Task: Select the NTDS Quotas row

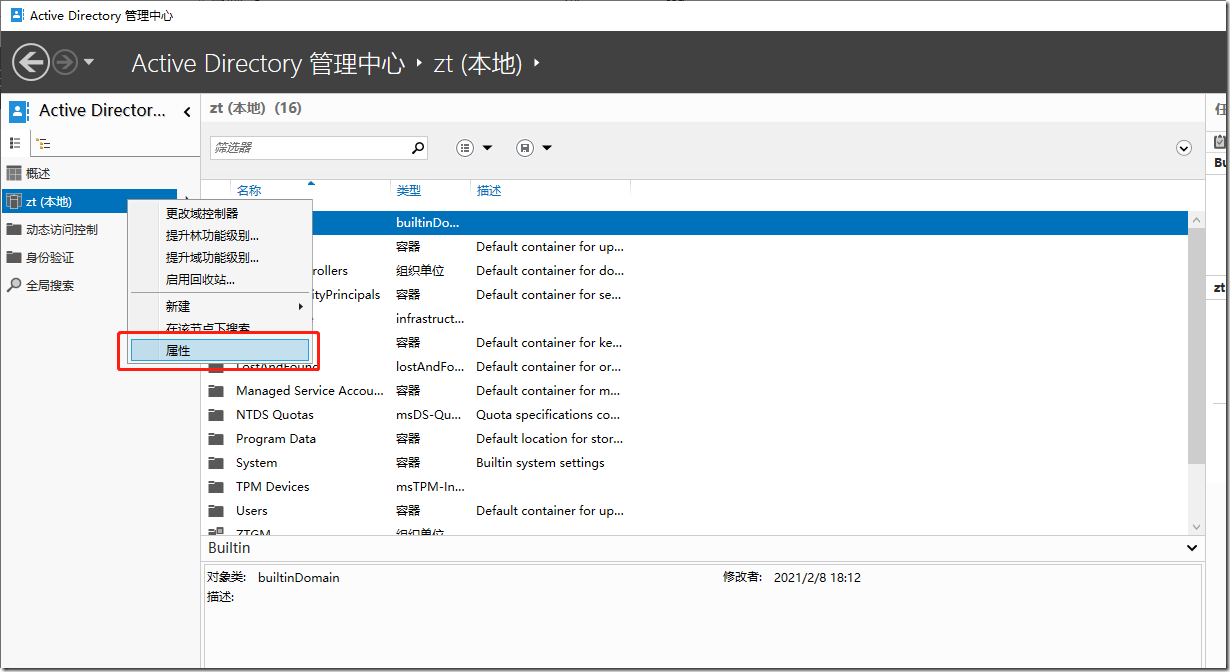Action: pos(695,415)
